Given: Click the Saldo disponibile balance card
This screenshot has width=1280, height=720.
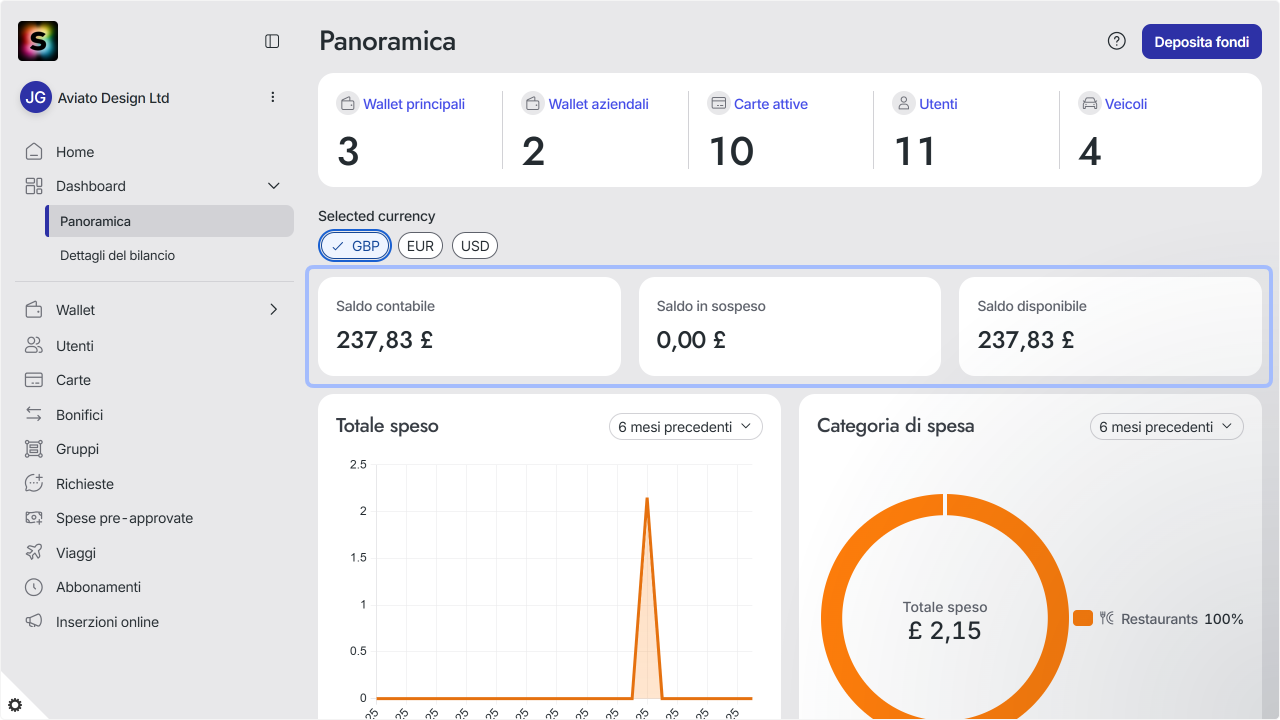Looking at the screenshot, I should pos(1110,327).
